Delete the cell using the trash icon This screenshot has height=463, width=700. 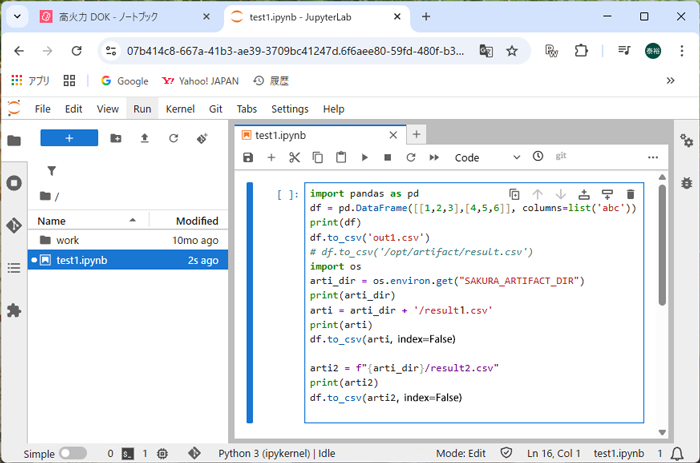click(x=630, y=194)
